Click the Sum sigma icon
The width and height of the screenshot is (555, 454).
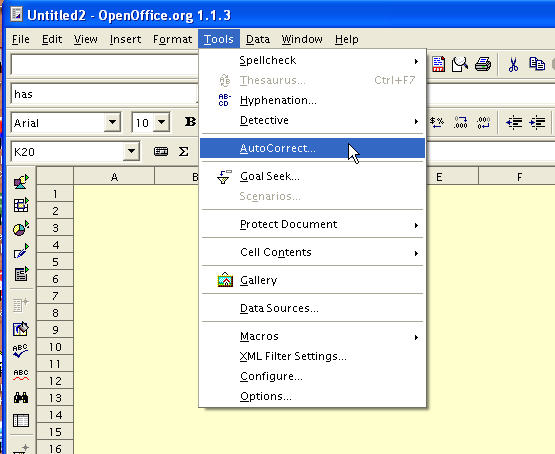183,151
